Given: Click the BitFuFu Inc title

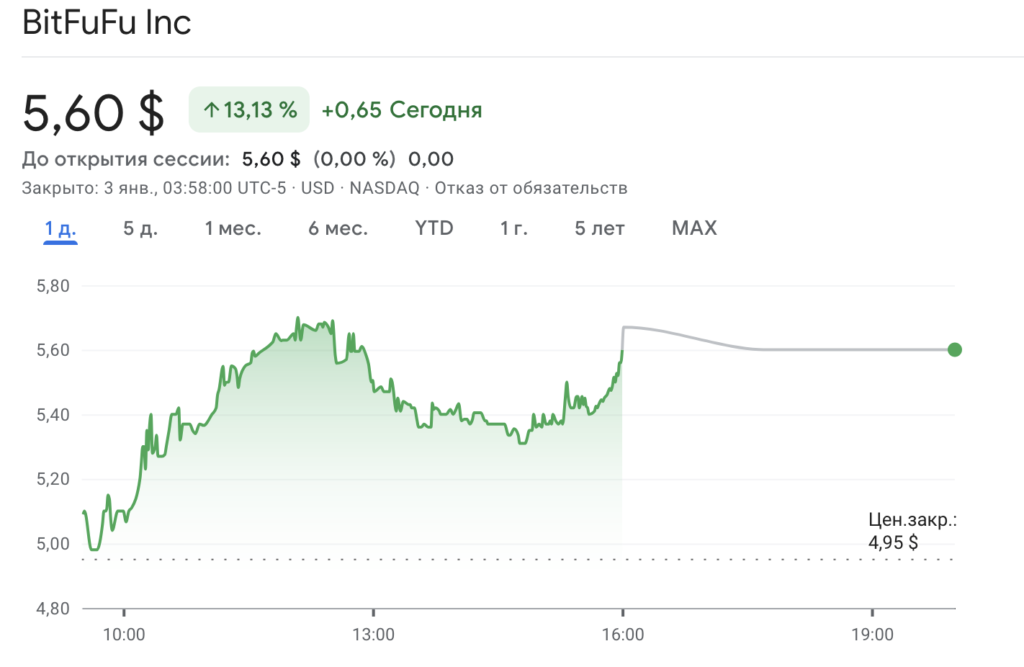Looking at the screenshot, I should click(x=106, y=22).
